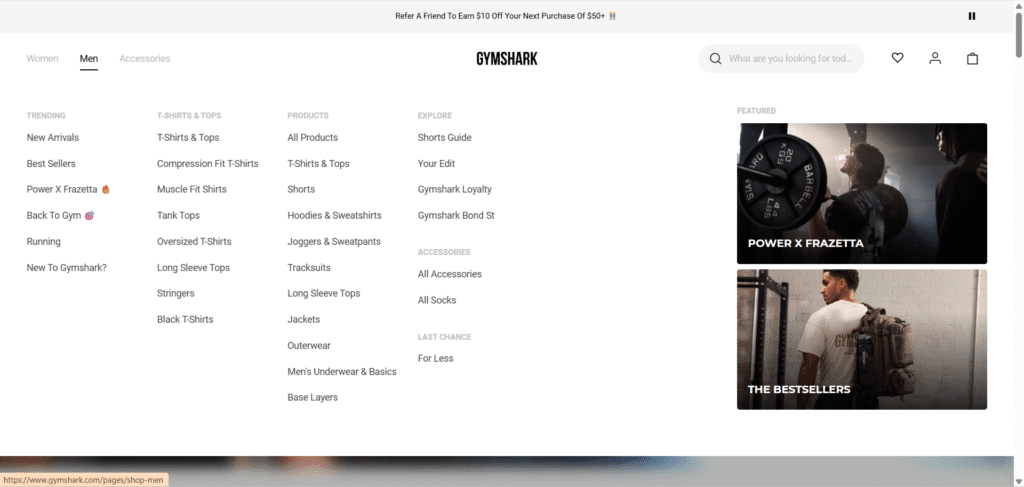Screen dimensions: 1024x487
Task: Pause the announcement banner rotation
Action: click(x=972, y=16)
